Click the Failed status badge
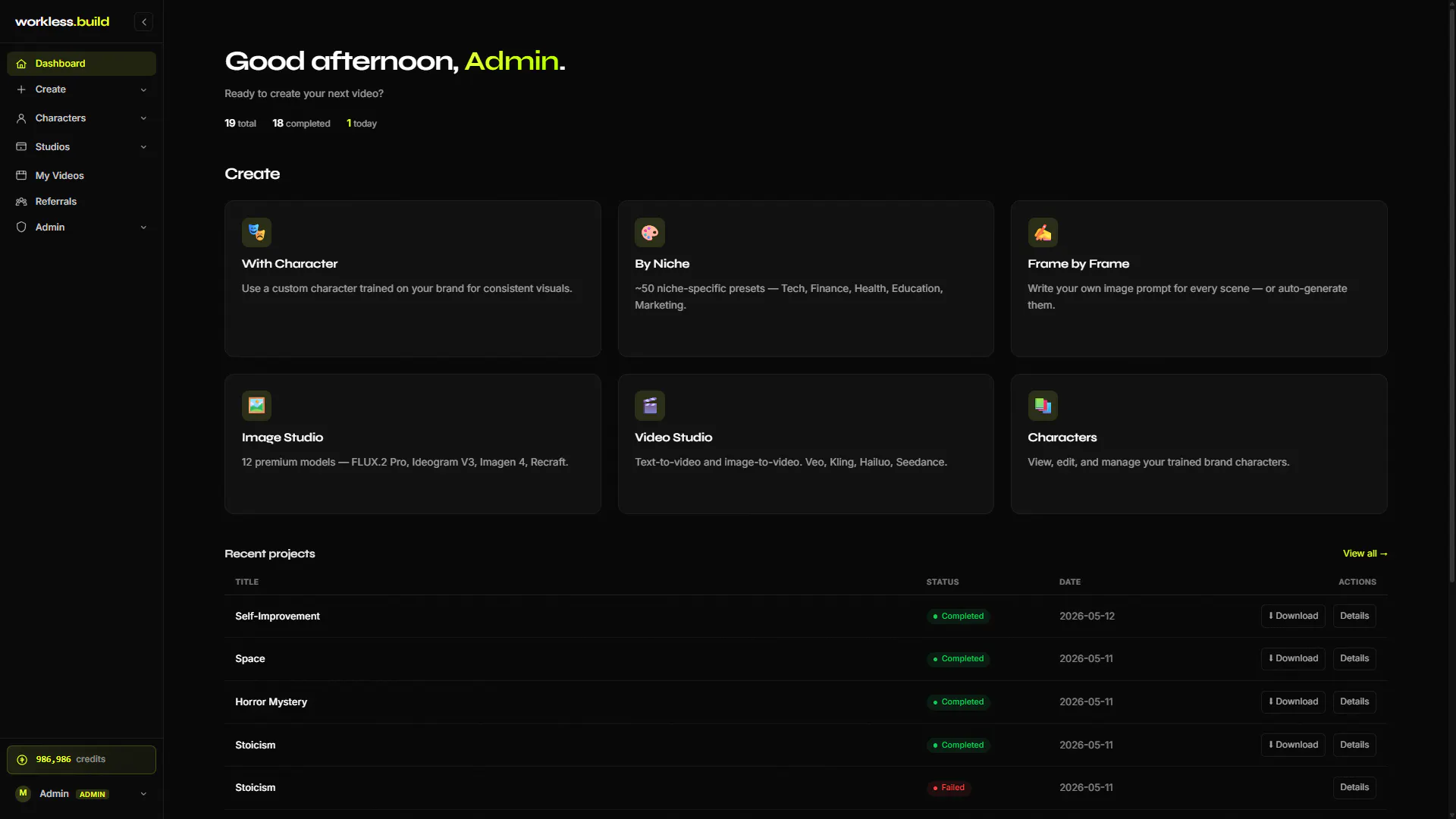Image resolution: width=1456 pixels, height=819 pixels. click(949, 788)
